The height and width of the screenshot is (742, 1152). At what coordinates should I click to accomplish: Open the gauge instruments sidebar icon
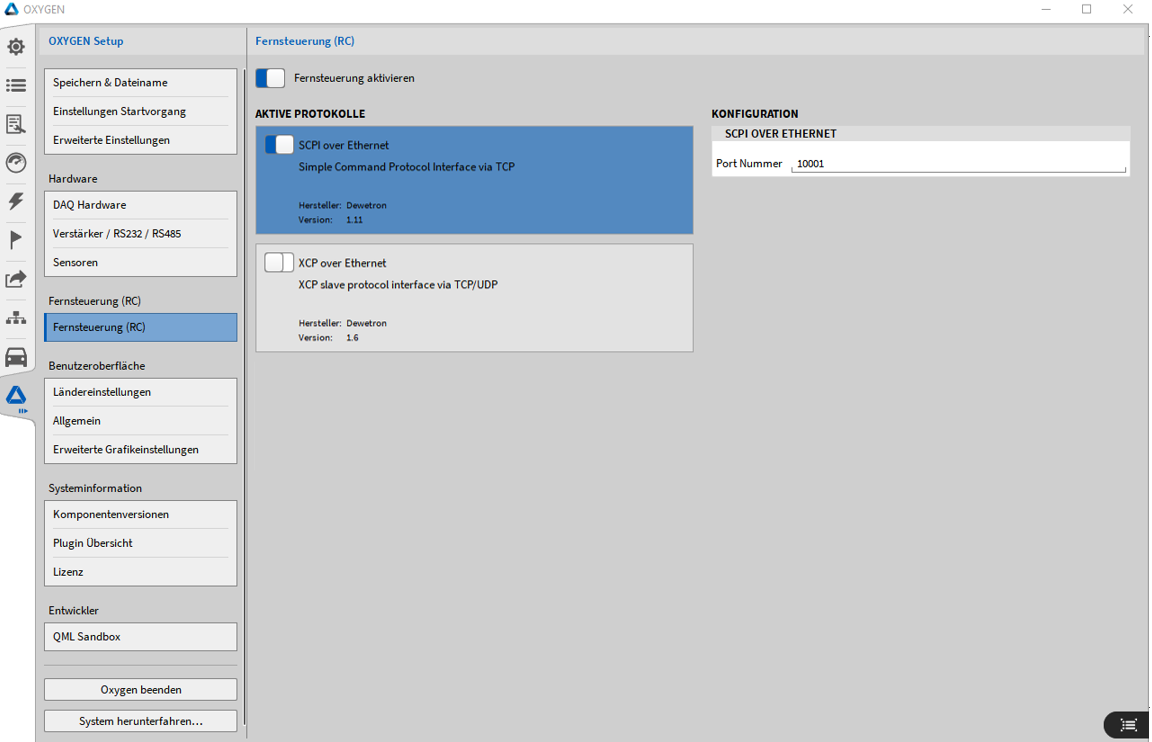point(16,163)
